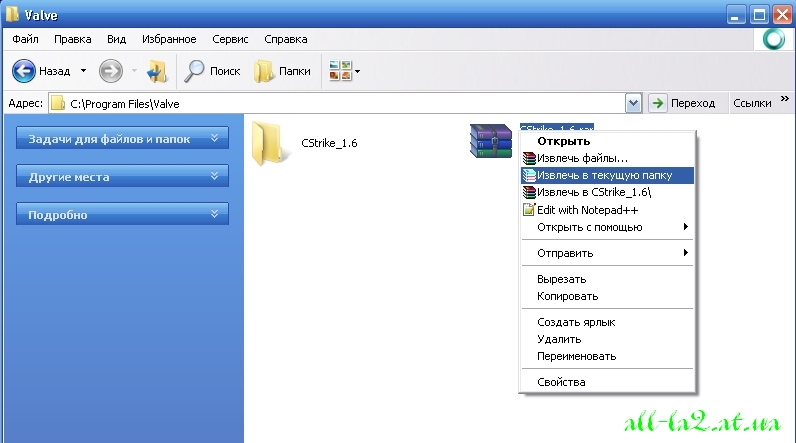Open 'Свойства' from context menu
The image size is (796, 443).
click(x=607, y=382)
